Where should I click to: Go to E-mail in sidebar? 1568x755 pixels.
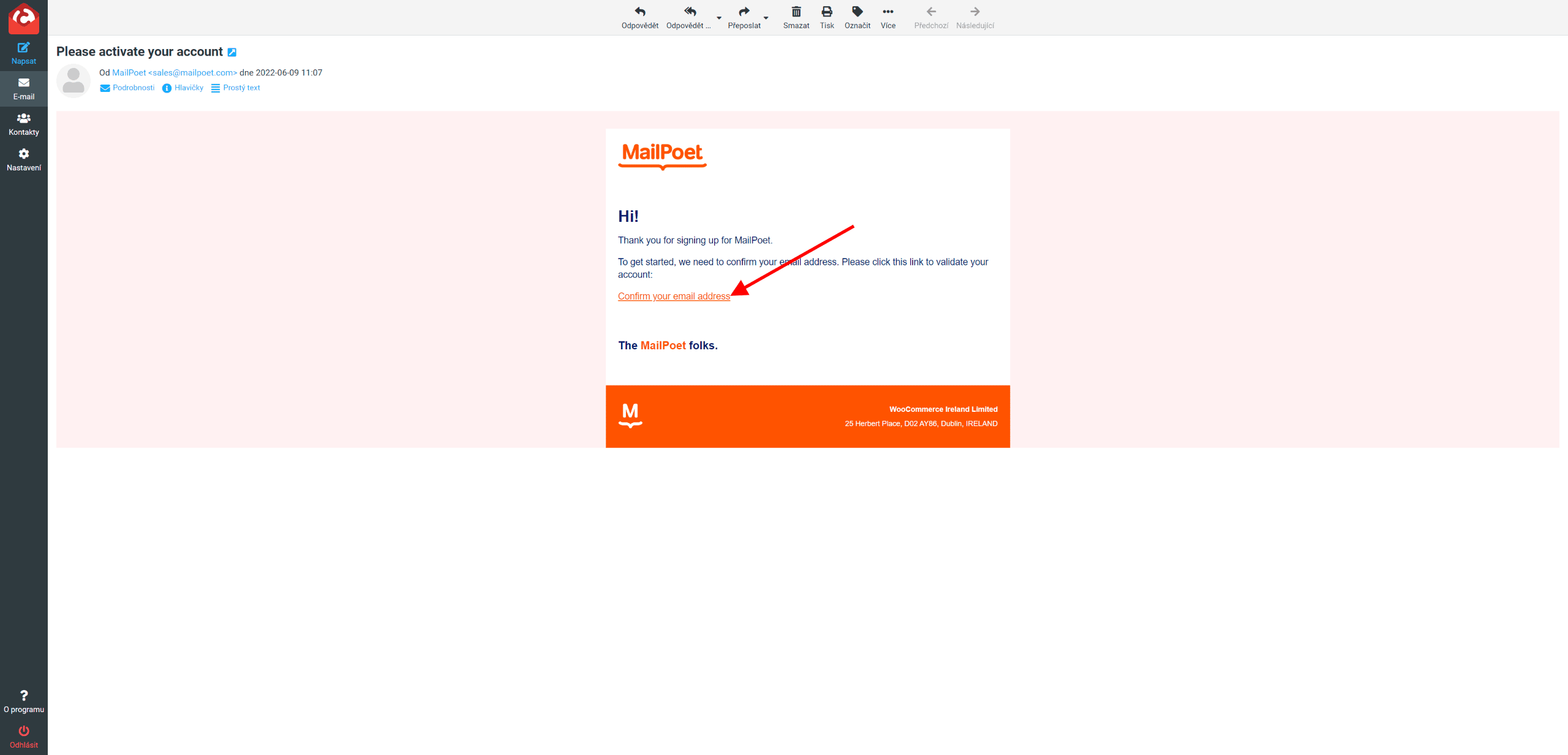pos(24,89)
